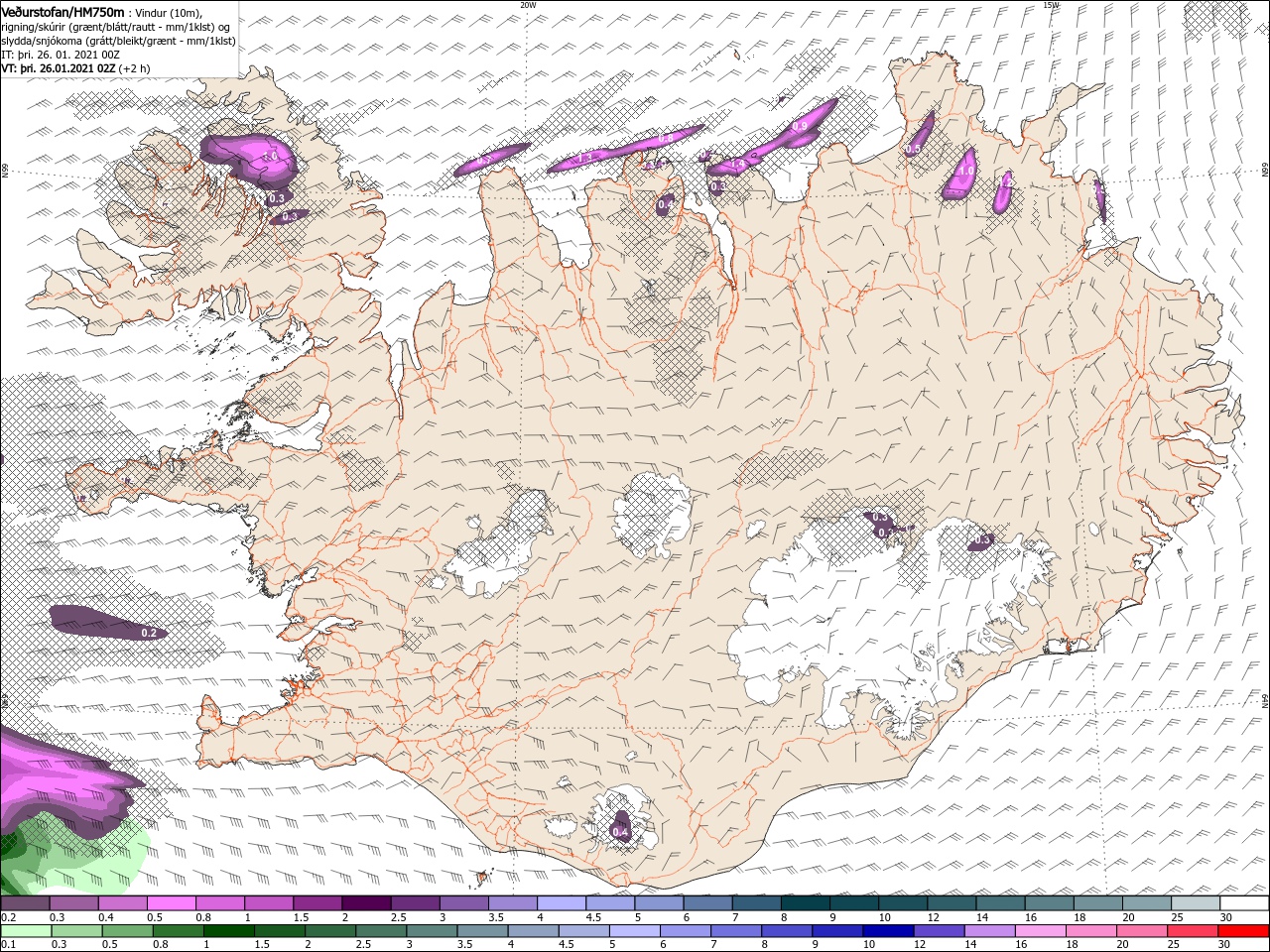Select the bottom rain scale 30 red swatch
1270x952 pixels.
tap(1243, 930)
